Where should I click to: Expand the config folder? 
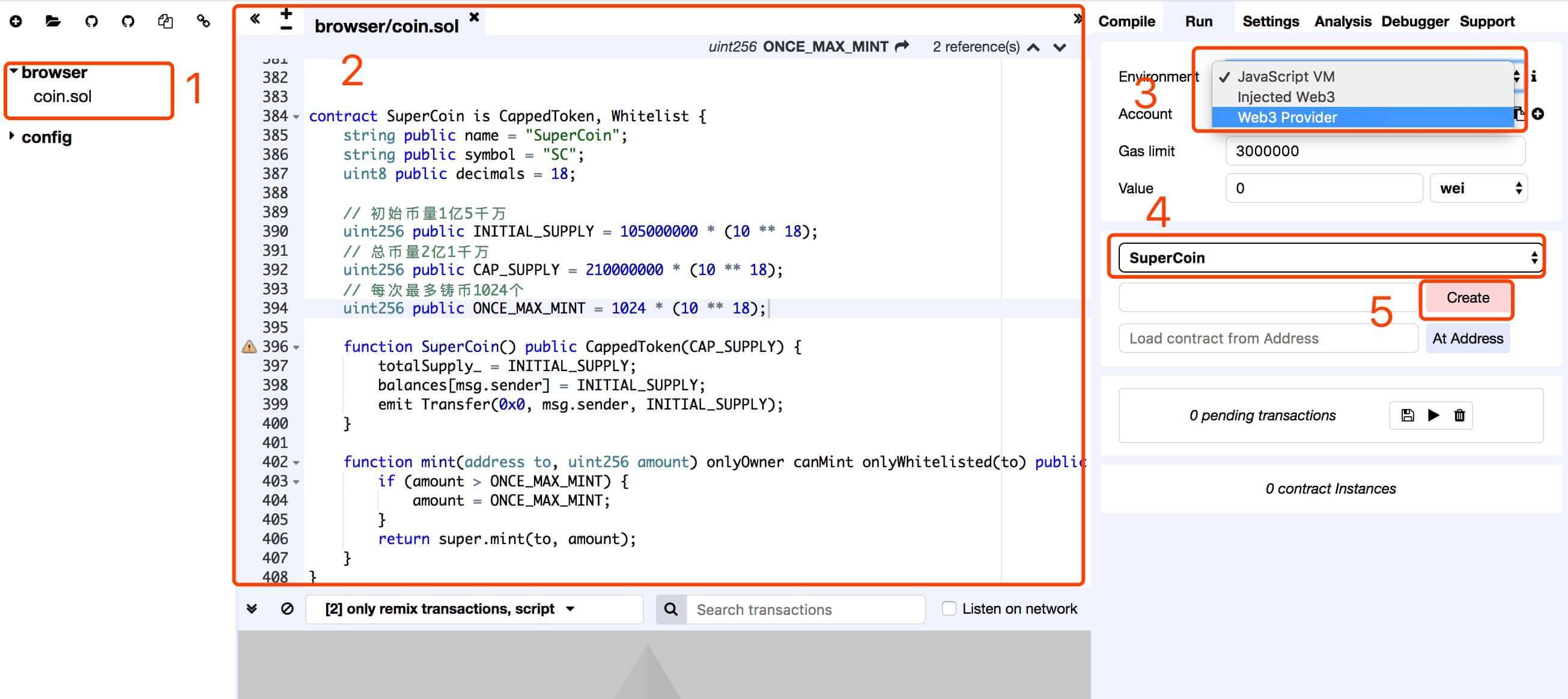(12, 136)
